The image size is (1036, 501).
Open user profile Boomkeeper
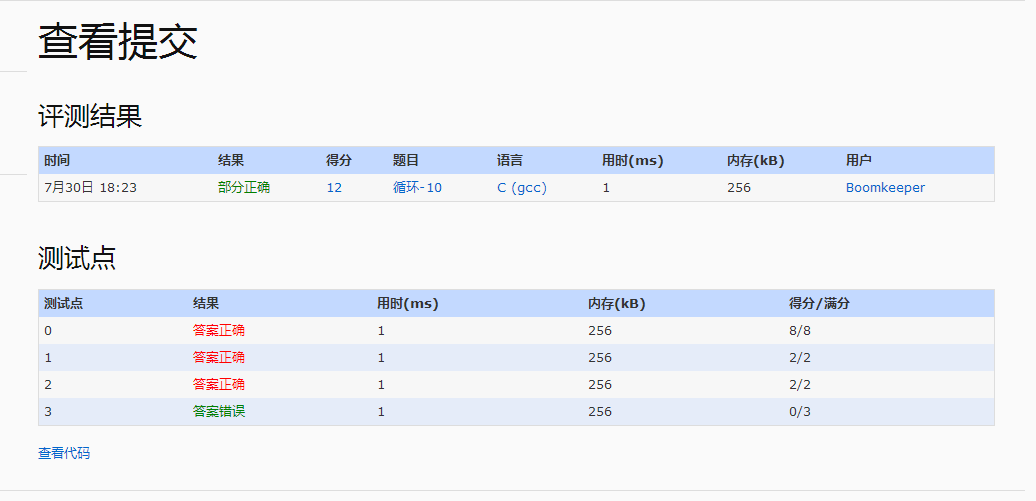click(885, 188)
